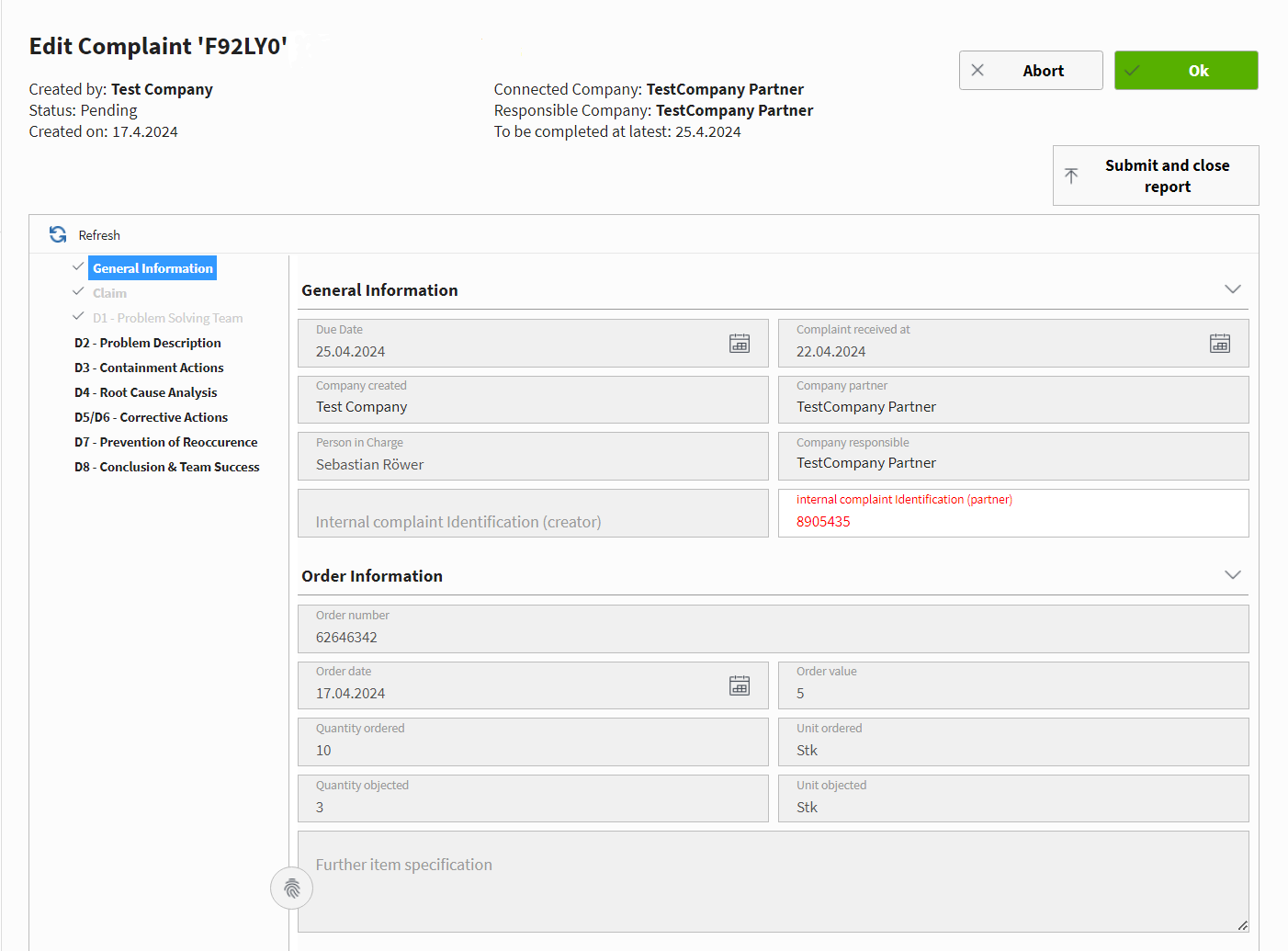Click the upload arrow icon on Submit
This screenshot has height=951, width=1288.
1071,175
